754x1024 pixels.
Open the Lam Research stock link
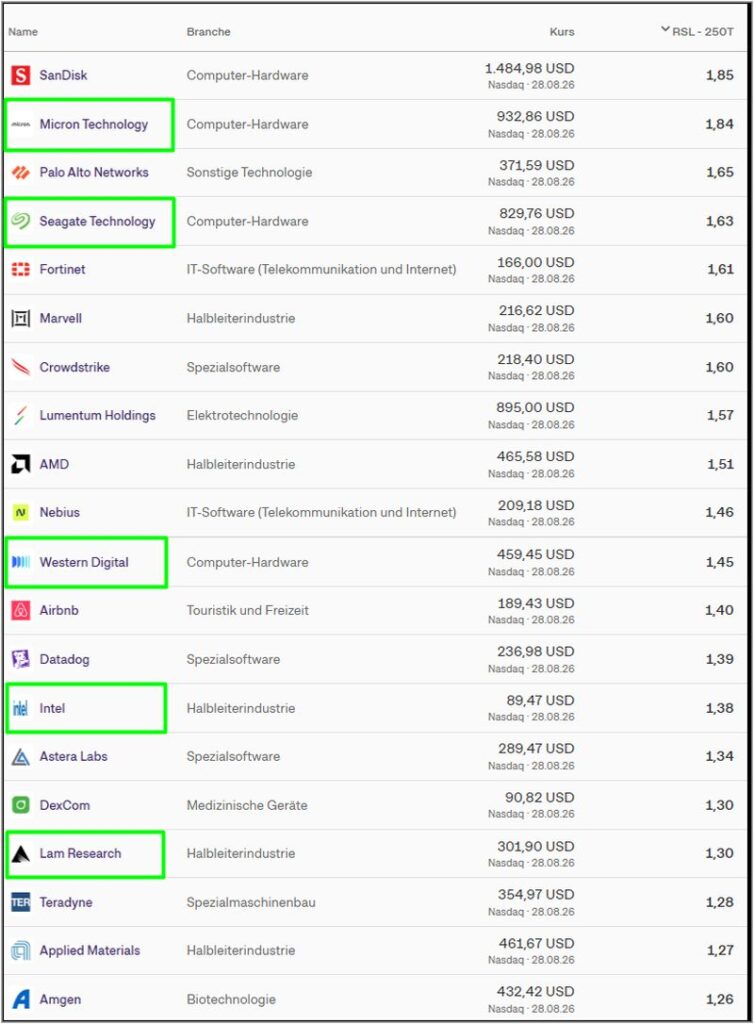80,854
